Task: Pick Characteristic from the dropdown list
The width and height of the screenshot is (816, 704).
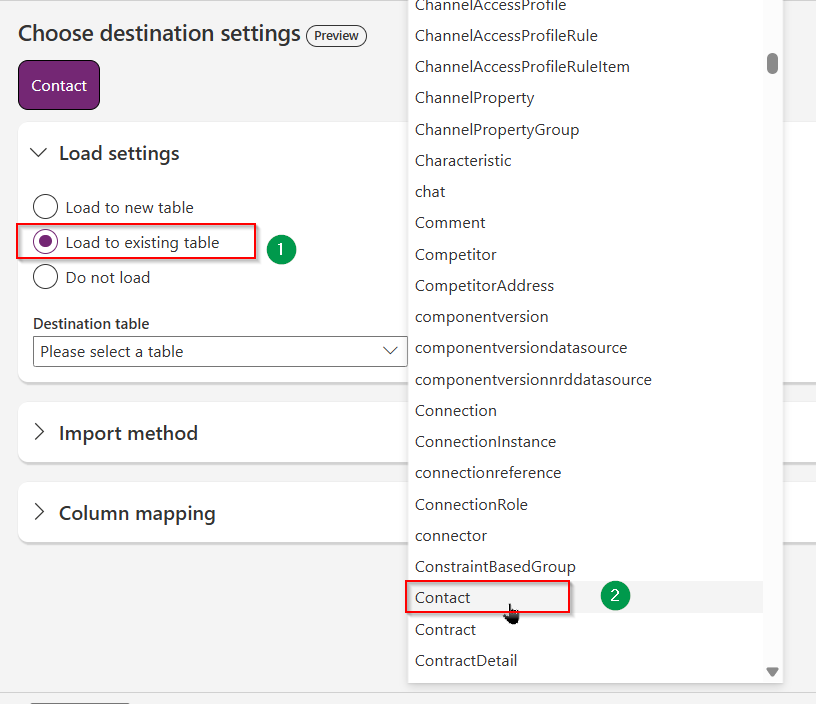Action: click(585, 160)
